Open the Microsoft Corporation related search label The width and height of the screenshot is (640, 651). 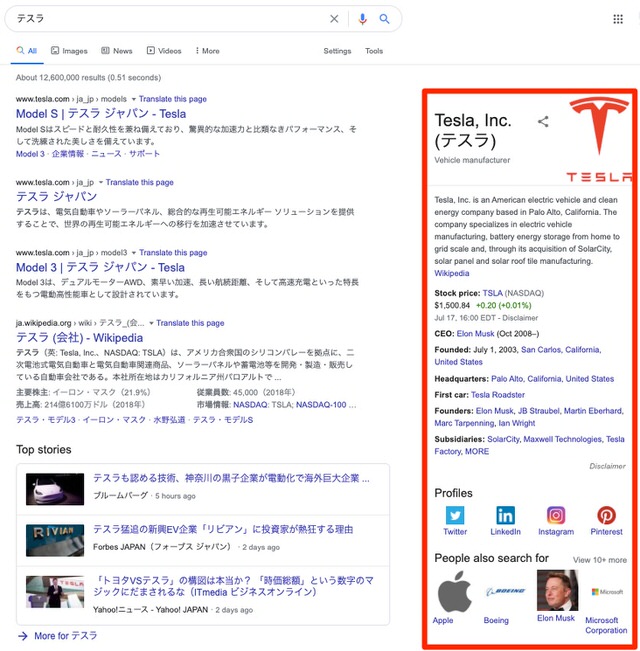pyautogui.click(x=606, y=625)
